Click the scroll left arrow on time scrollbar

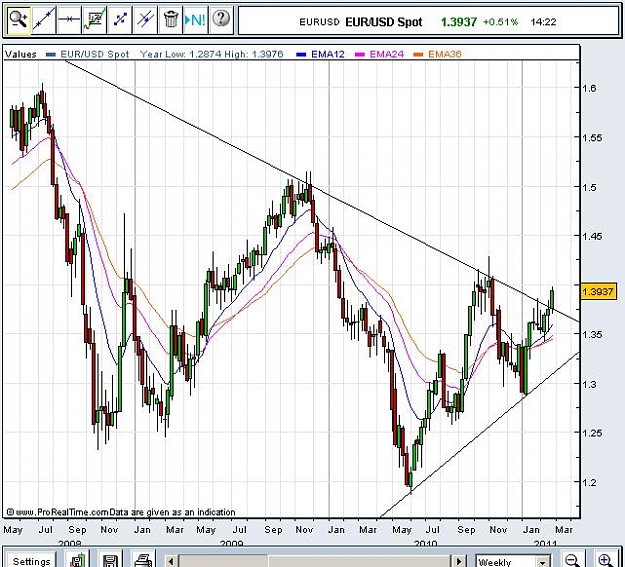click(171, 561)
